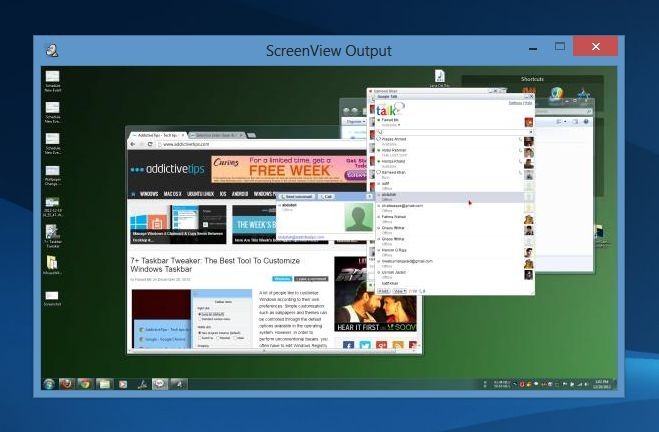
Task: Open the View dropdown at Talk bottom
Action: [400, 291]
